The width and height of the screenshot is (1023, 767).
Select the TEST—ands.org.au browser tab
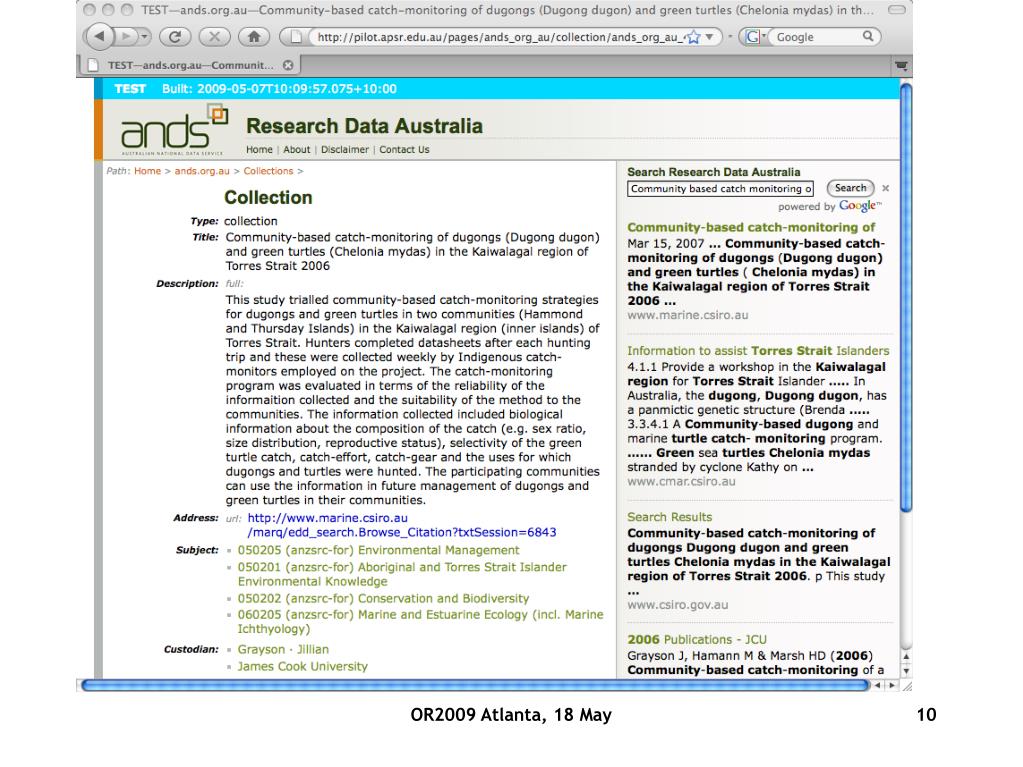189,65
